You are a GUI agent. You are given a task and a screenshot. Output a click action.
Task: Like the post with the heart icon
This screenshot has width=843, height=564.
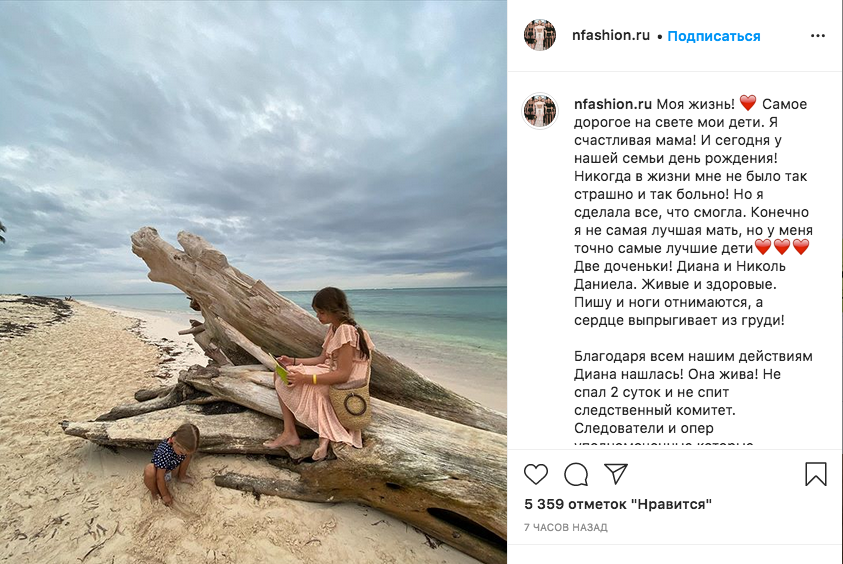pos(536,474)
